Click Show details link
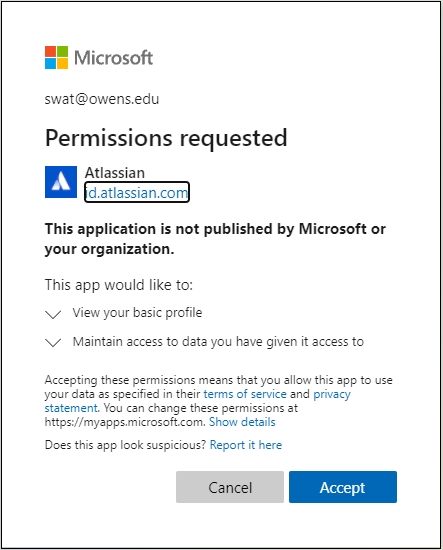Screen dimensions: 443x550 (x=242, y=422)
